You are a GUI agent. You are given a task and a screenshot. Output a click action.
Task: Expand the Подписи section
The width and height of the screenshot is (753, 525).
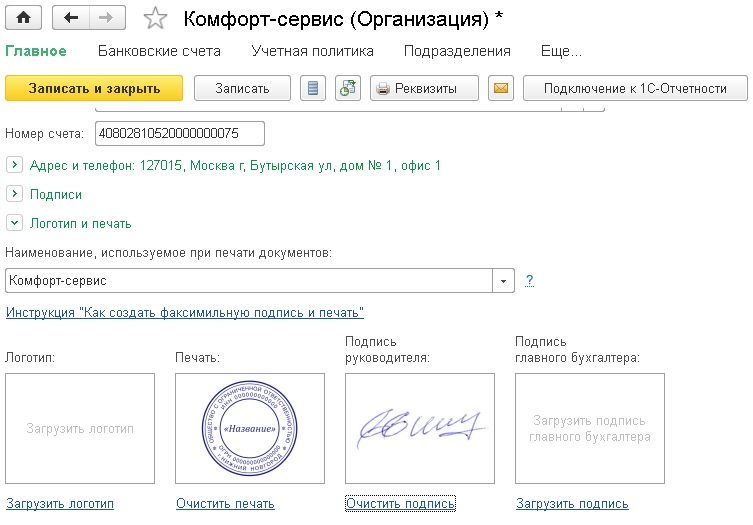[x=14, y=194]
